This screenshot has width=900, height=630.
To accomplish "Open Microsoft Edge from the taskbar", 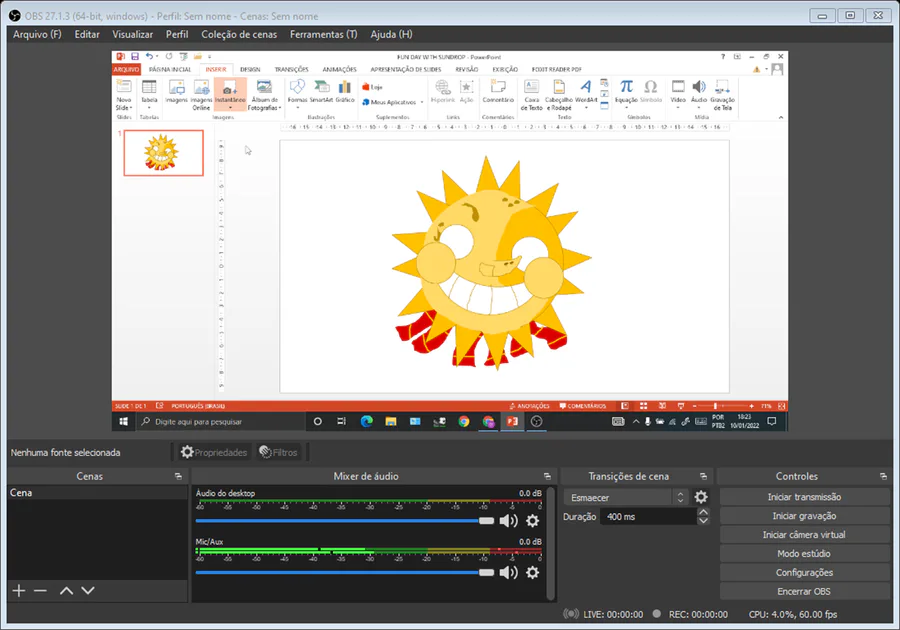I will coord(366,422).
